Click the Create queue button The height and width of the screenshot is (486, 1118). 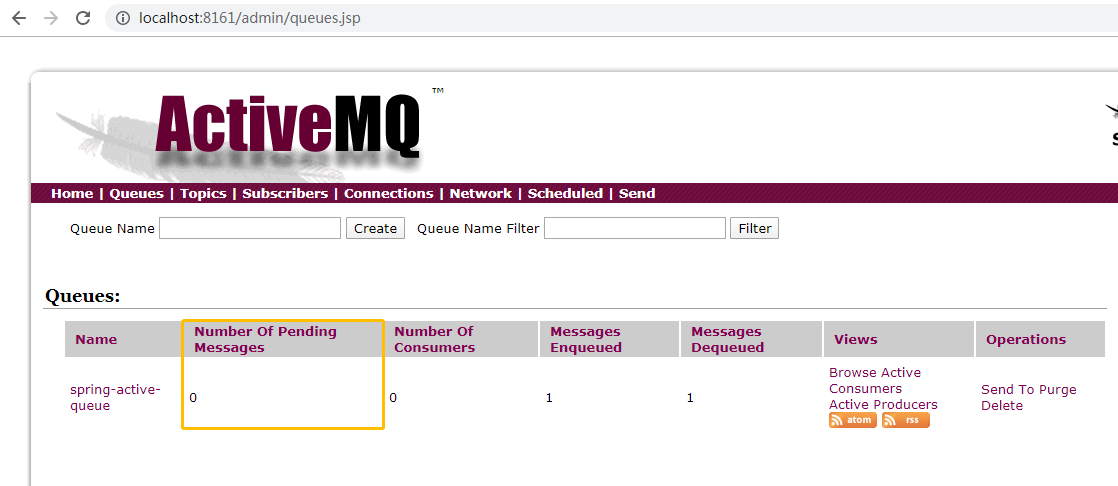pyautogui.click(x=376, y=229)
